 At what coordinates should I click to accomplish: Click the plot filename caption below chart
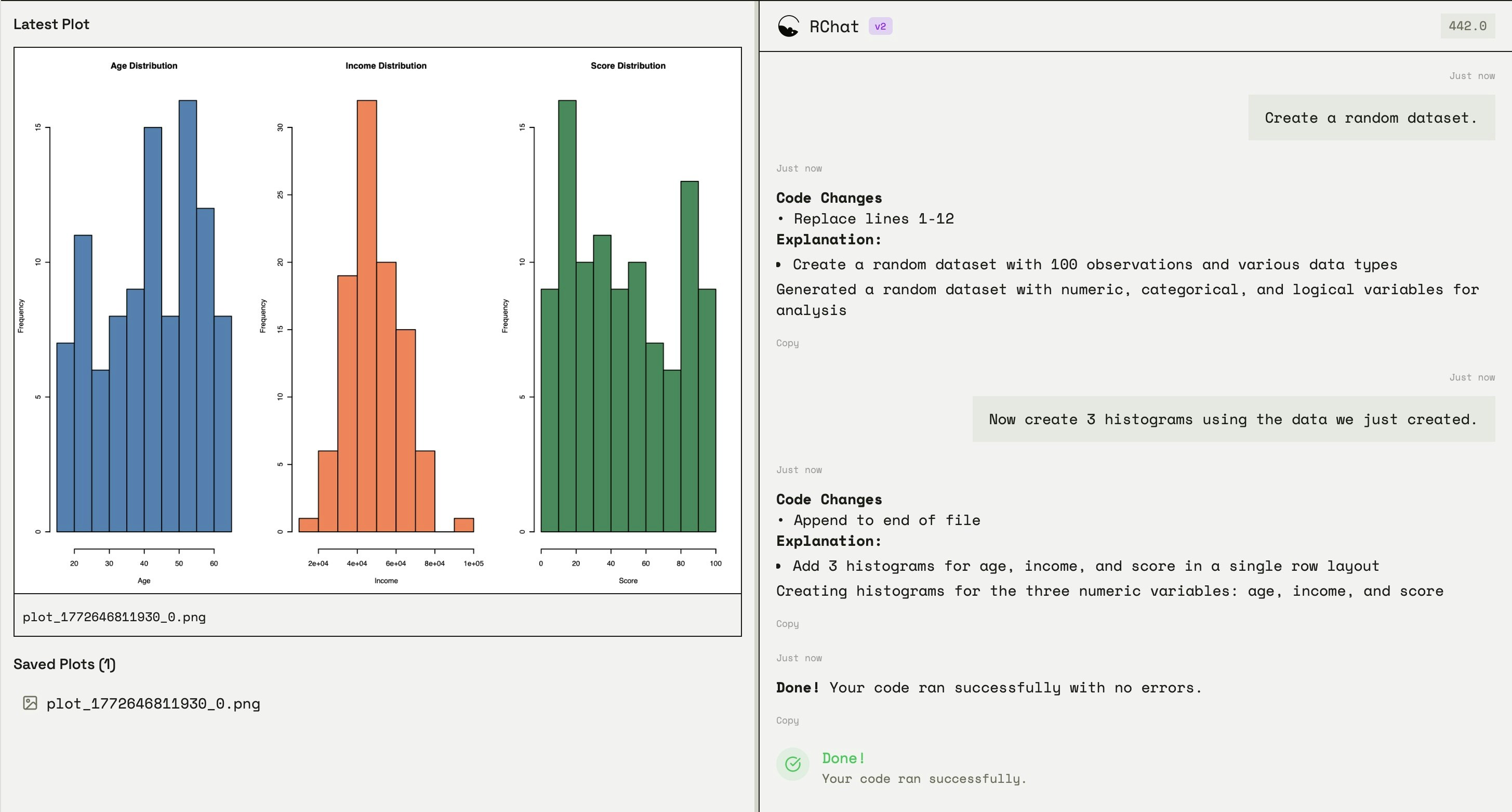tap(114, 617)
